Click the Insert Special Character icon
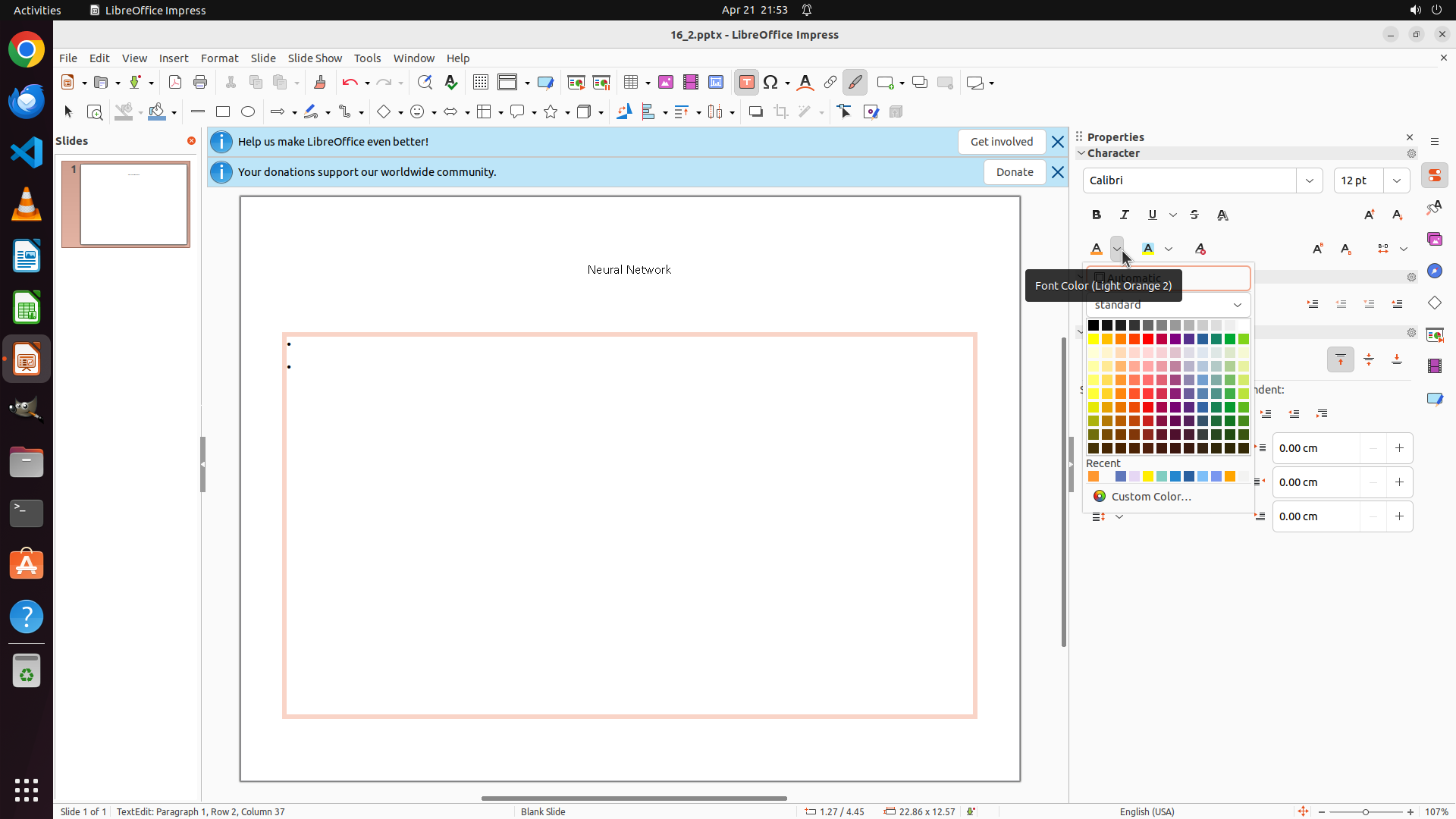This screenshot has height=819, width=1456. point(771,83)
